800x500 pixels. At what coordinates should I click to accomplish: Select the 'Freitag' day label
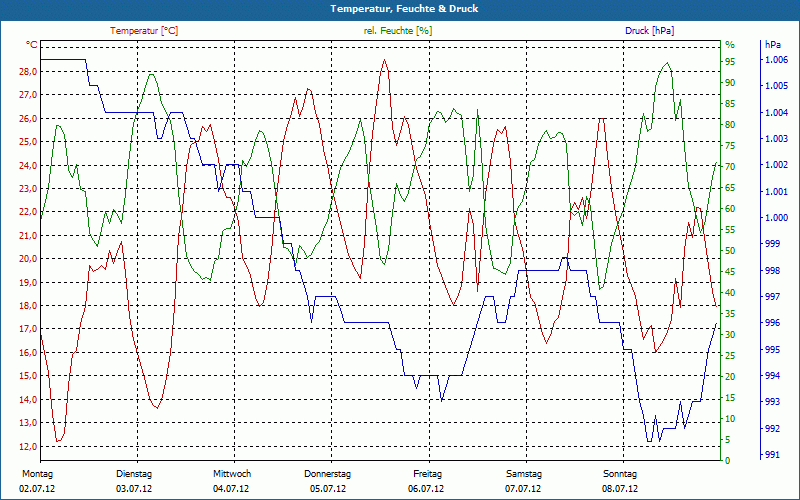click(428, 474)
